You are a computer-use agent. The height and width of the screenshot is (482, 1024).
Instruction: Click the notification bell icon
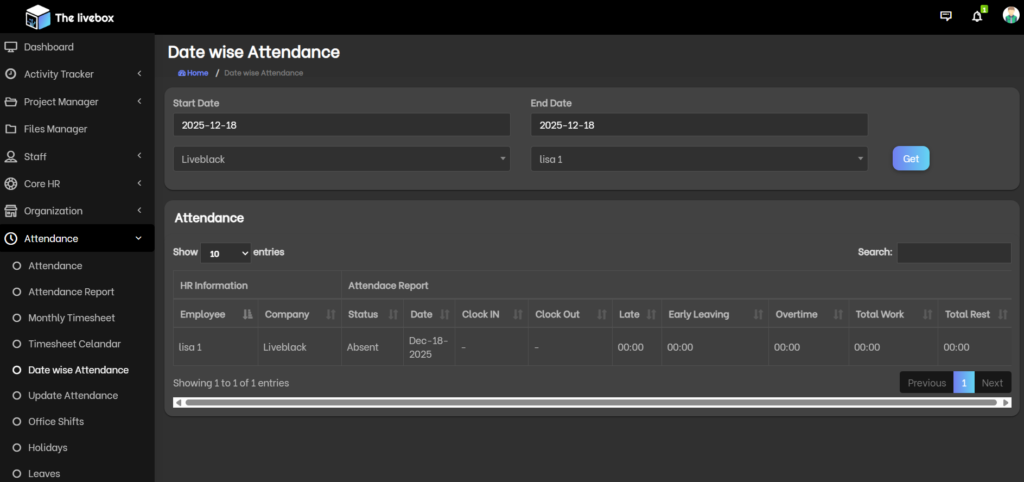[977, 16]
